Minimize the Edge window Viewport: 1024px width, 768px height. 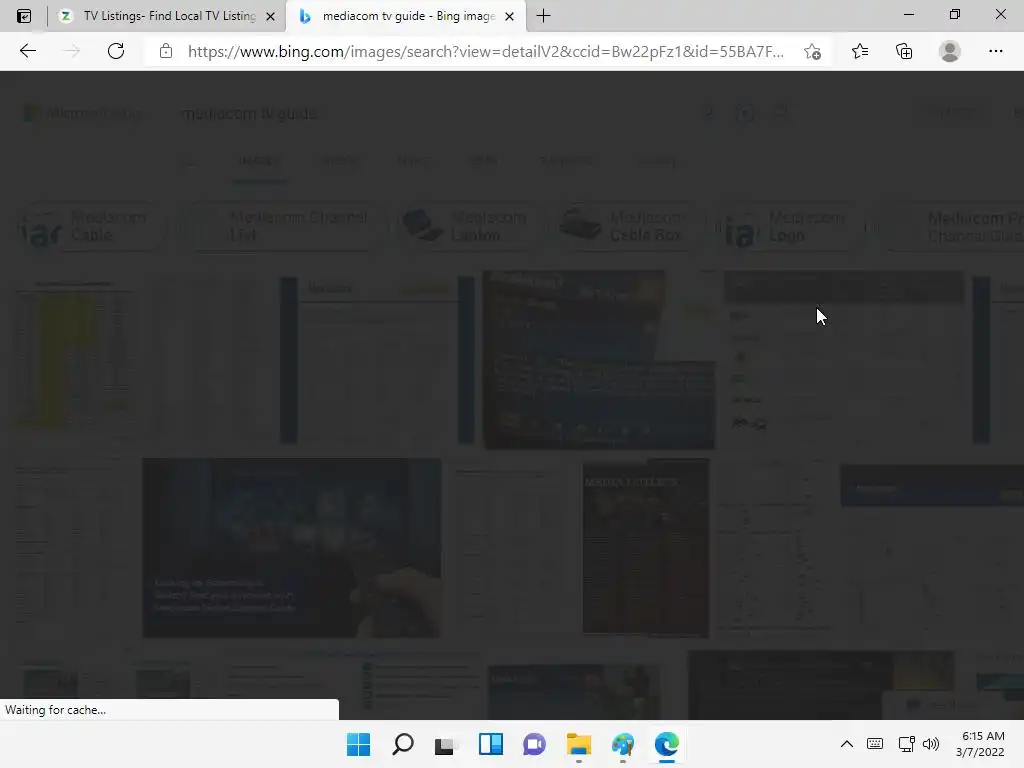click(909, 14)
